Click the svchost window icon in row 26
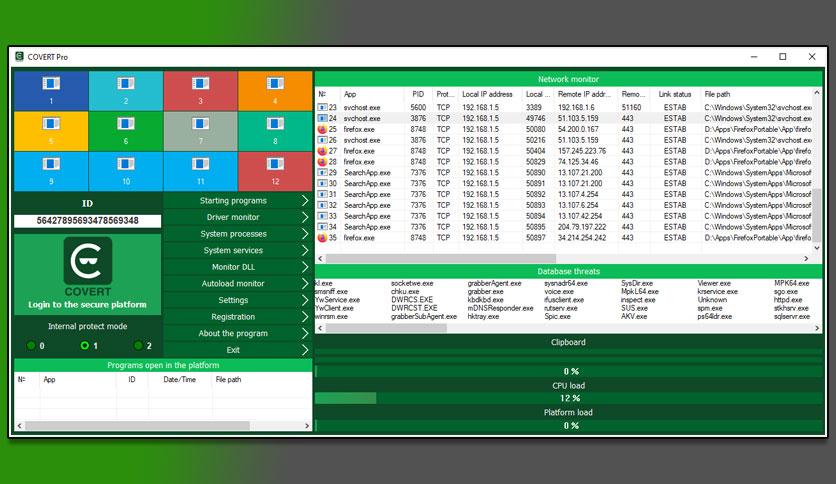The image size is (836, 484). tap(322, 140)
